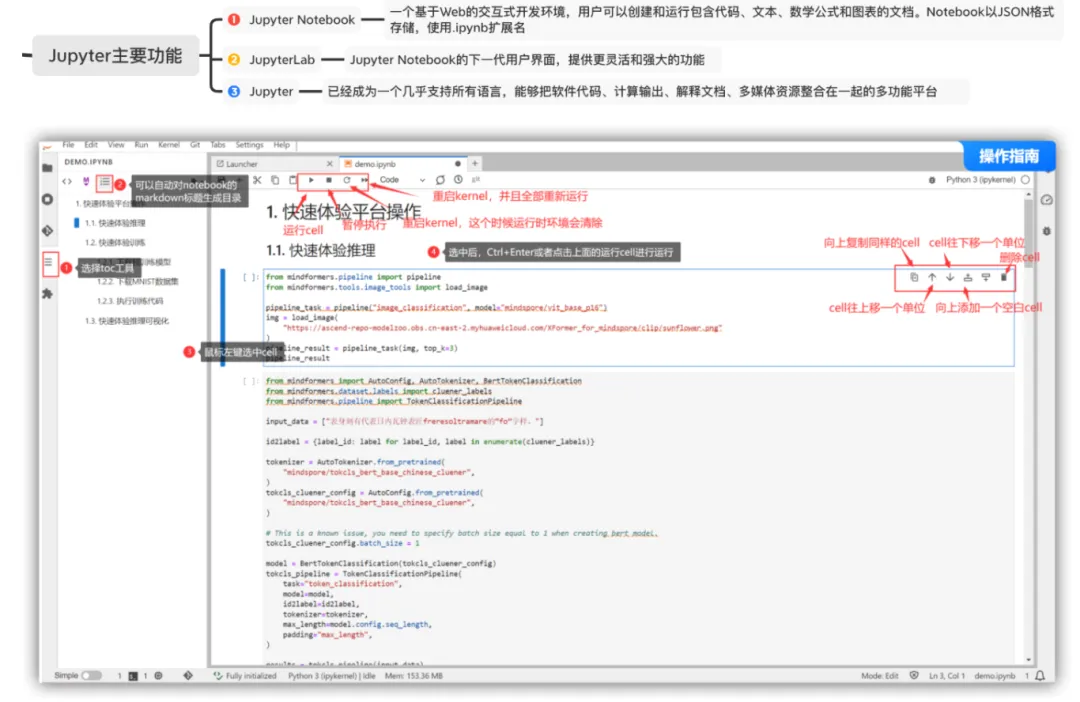Click restart kernel and run all icon
This screenshot has height=702, width=1080.
(x=365, y=180)
